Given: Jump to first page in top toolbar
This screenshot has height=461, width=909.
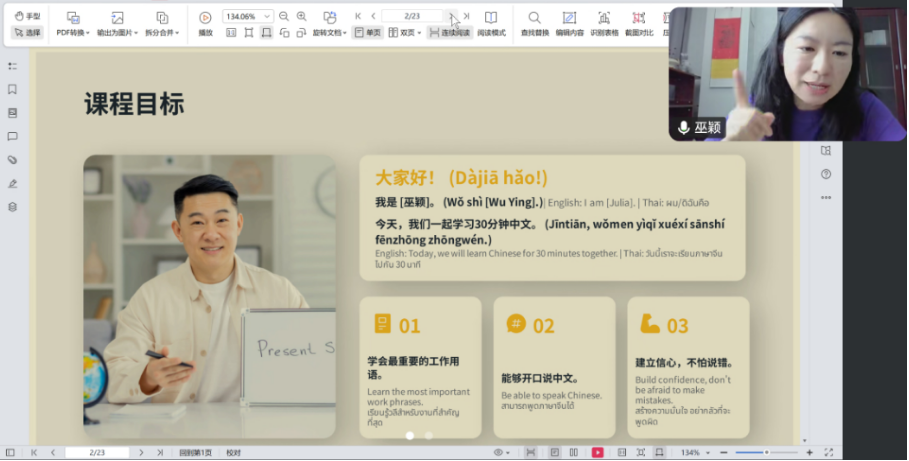Looking at the screenshot, I should click(358, 16).
